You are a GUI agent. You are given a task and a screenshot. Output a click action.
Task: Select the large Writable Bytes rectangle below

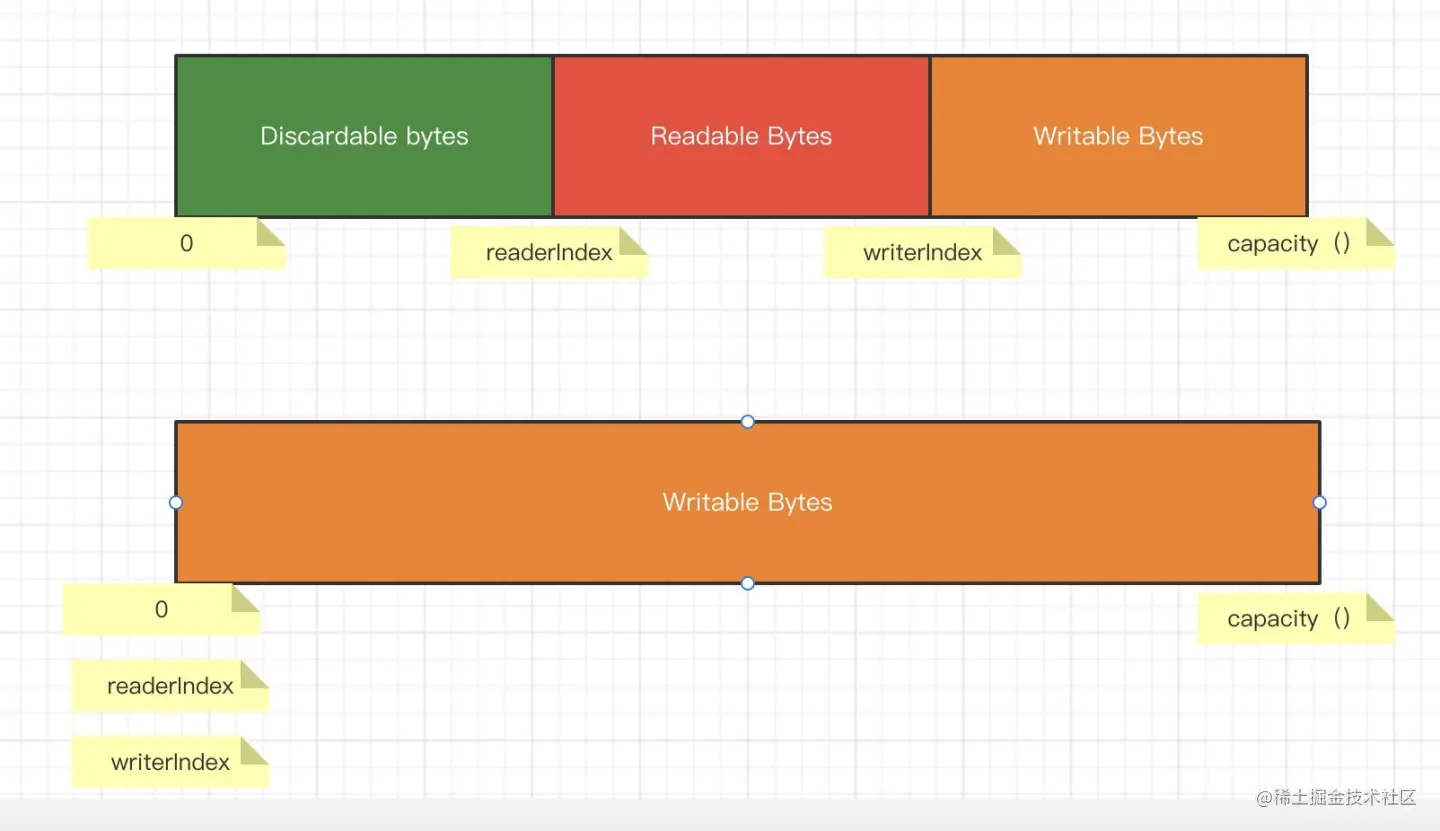[x=747, y=502]
